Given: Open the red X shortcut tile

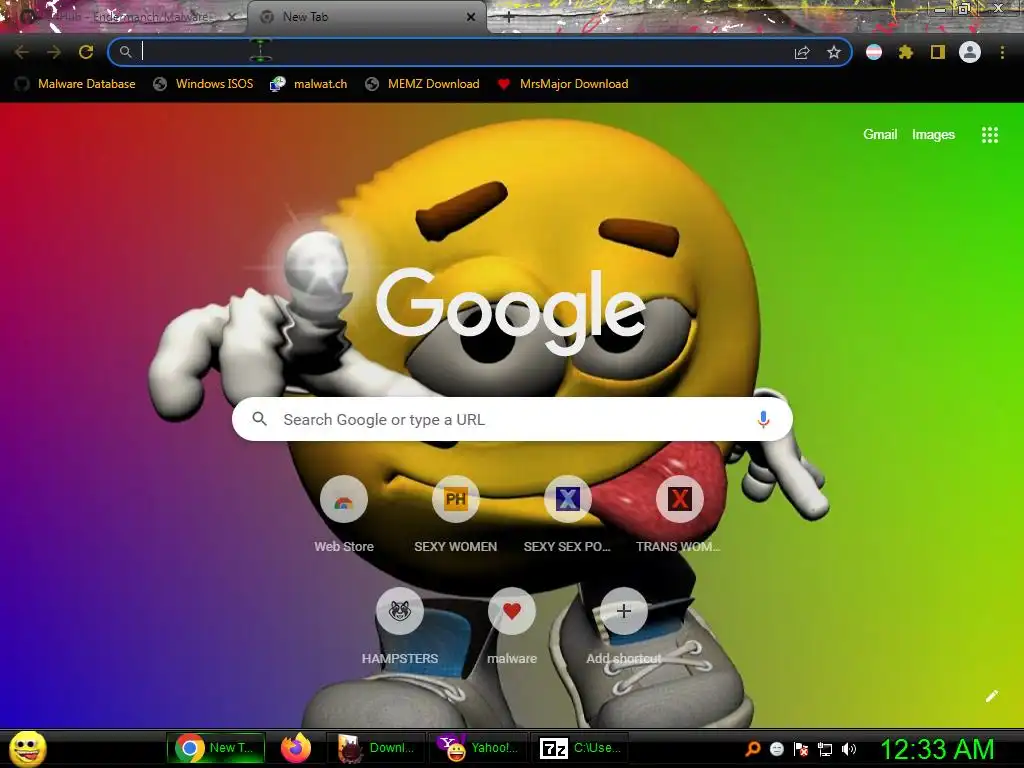Looking at the screenshot, I should 679,515.
